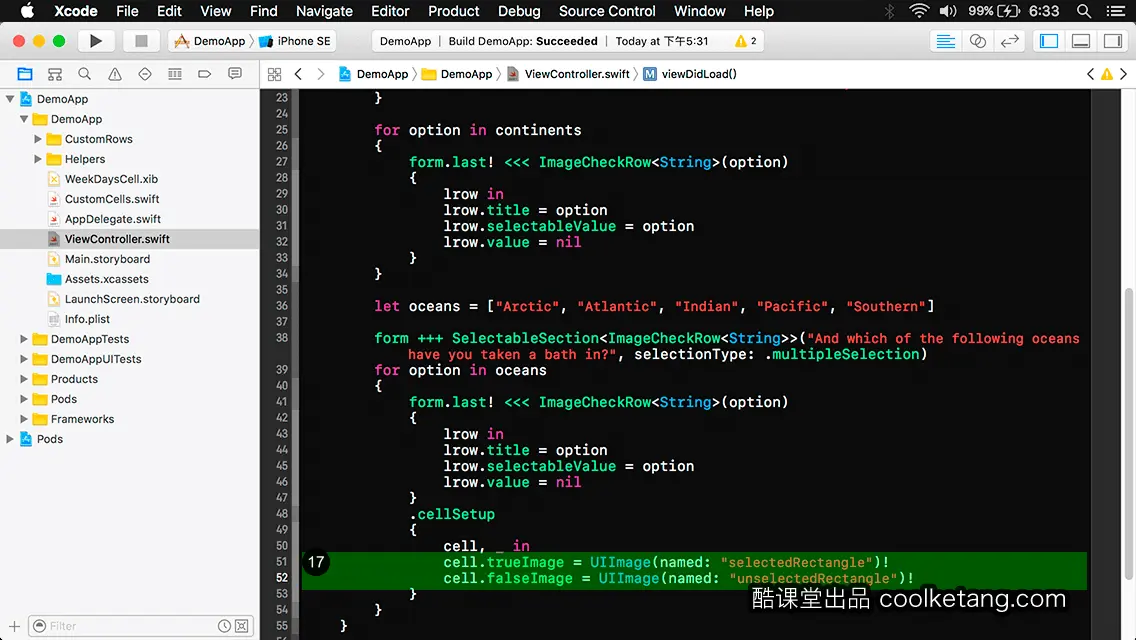Screen dimensions: 1136x640
Task: Expand the Products folder
Action: tap(24, 378)
